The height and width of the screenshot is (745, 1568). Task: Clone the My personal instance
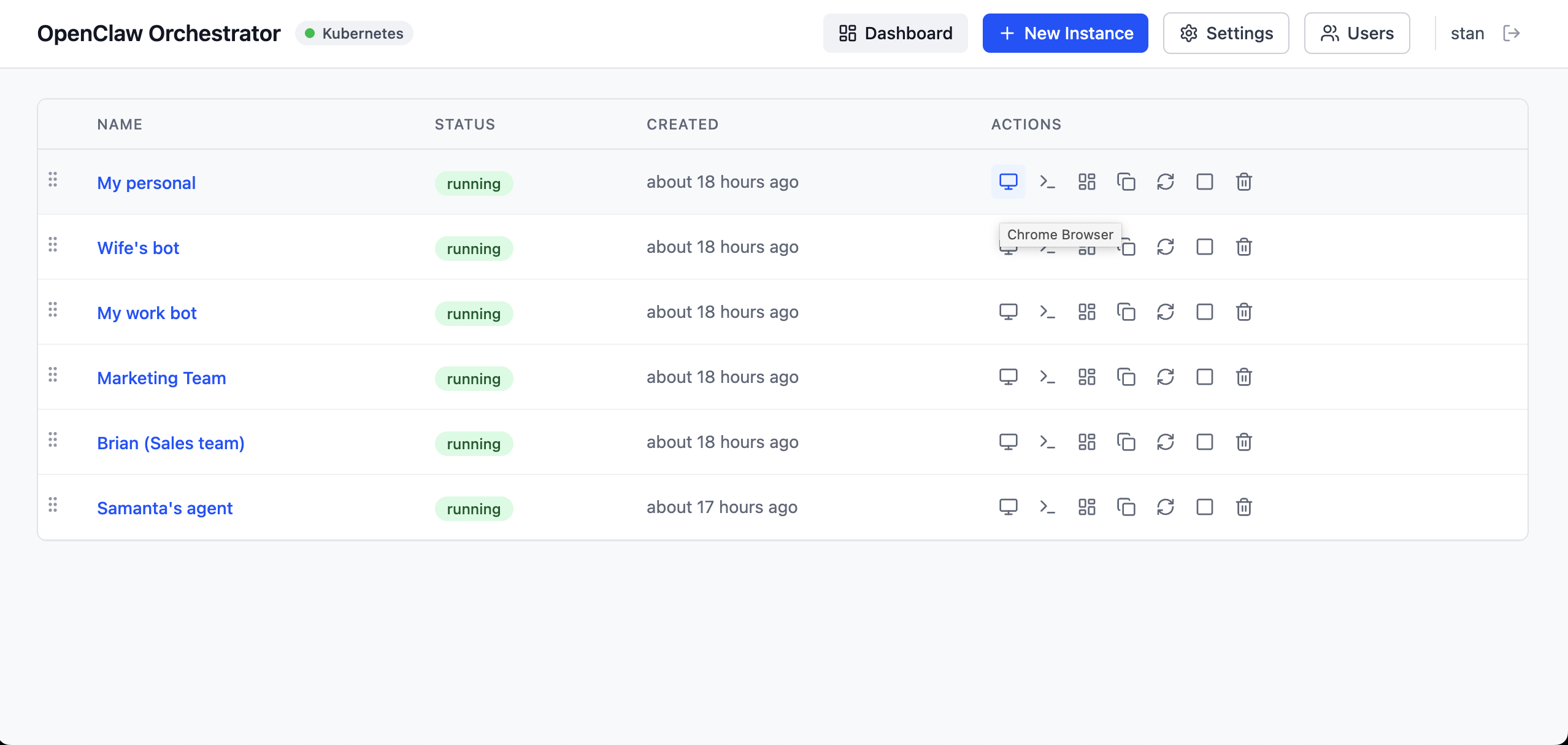[x=1126, y=182]
